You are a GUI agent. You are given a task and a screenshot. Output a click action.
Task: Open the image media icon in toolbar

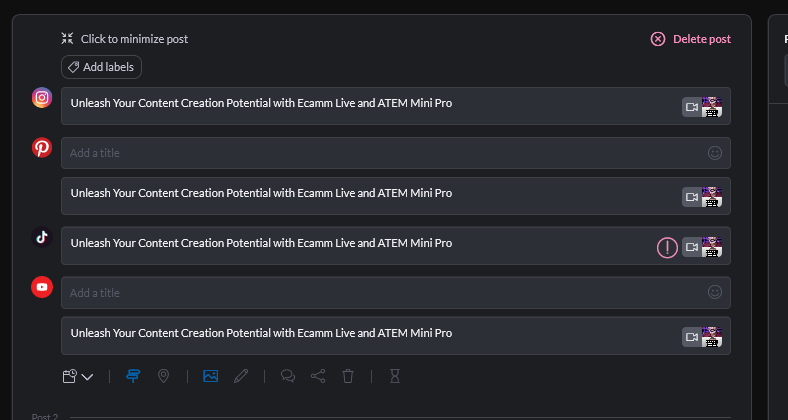pos(211,376)
